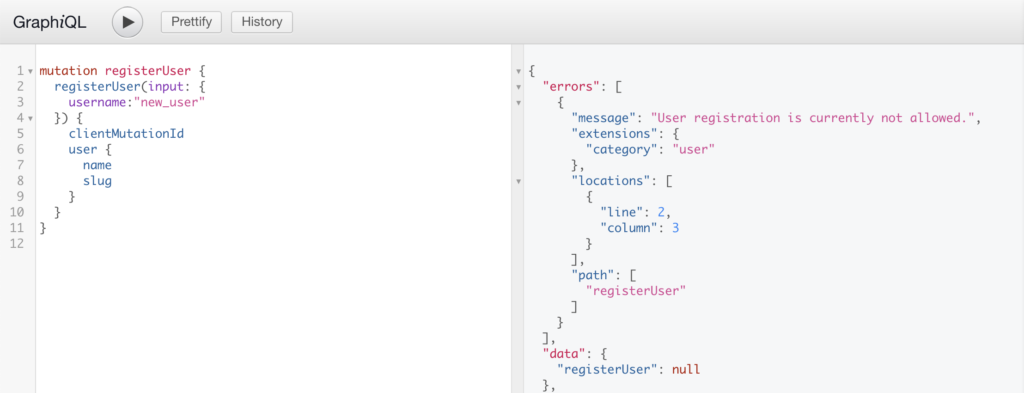Viewport: 1024px width, 393px height.
Task: Click the Prettify button
Action: [x=191, y=22]
